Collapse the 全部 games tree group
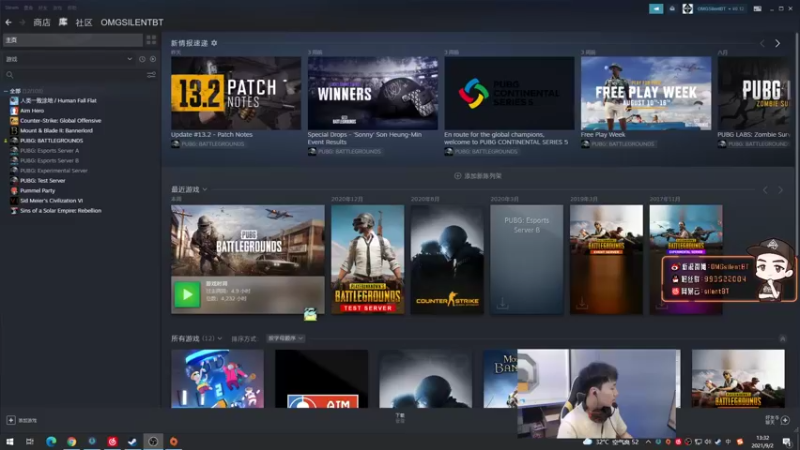Image resolution: width=800 pixels, height=450 pixels. coord(6,91)
